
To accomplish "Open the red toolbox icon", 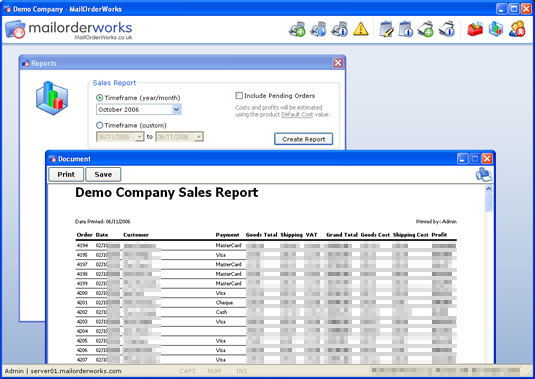I will 475,29.
